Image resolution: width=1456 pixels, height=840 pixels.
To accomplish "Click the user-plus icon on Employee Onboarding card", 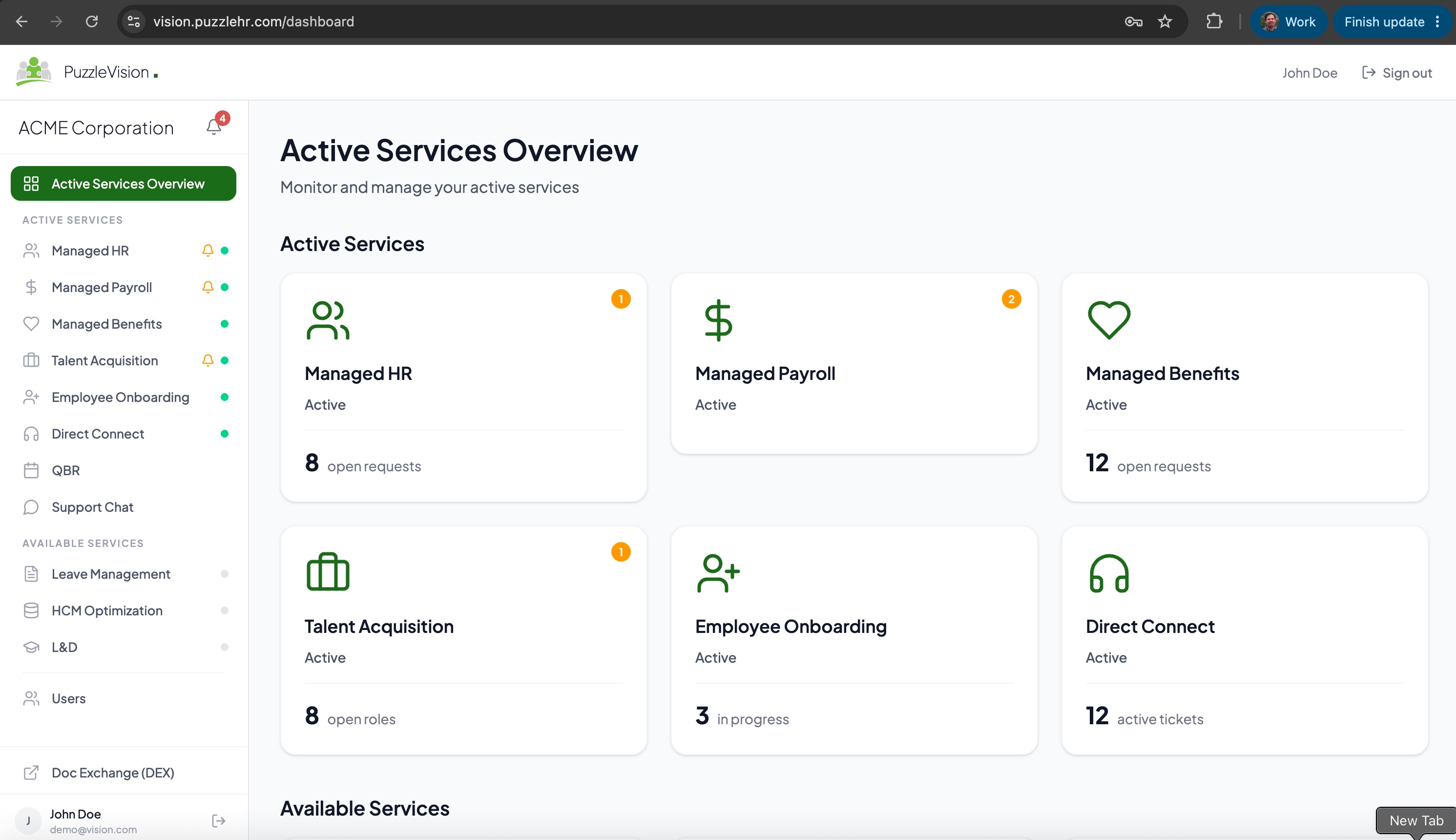I will pyautogui.click(x=718, y=573).
